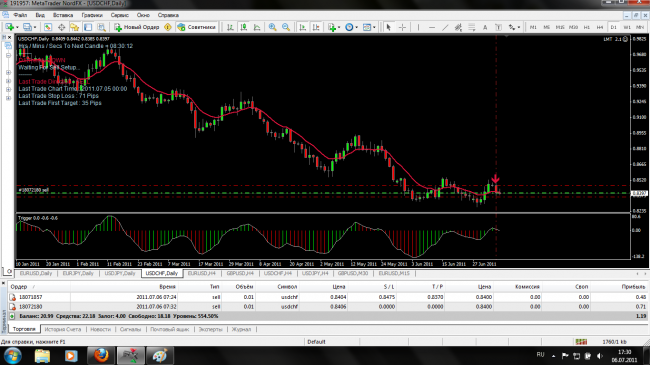This screenshot has height=365, width=650.
Task: Open the Strategy Tester icon
Action: [x=101, y=27]
